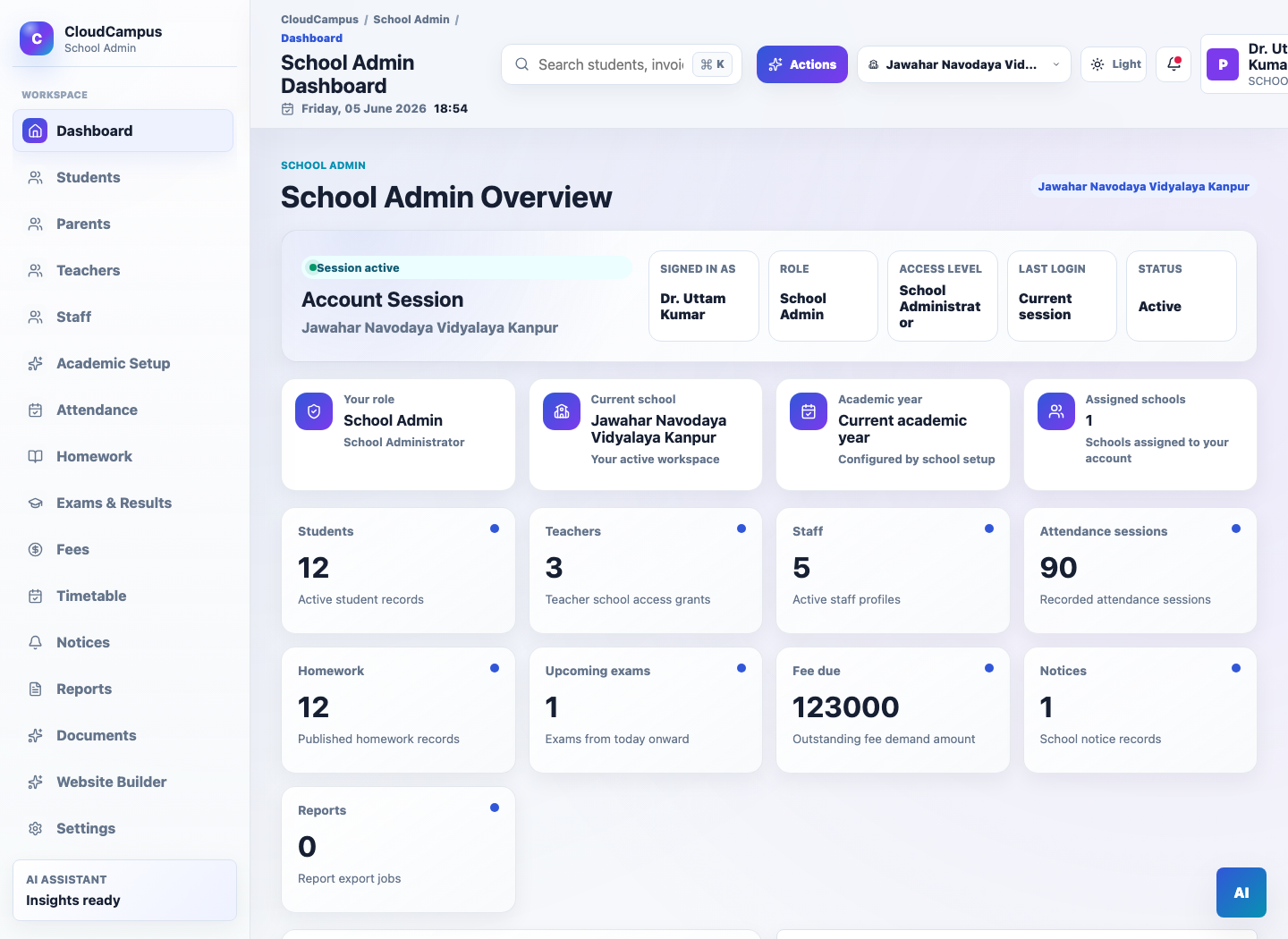This screenshot has width=1288, height=939.
Task: Click CloudCampus breadcrumb link
Action: click(x=319, y=20)
